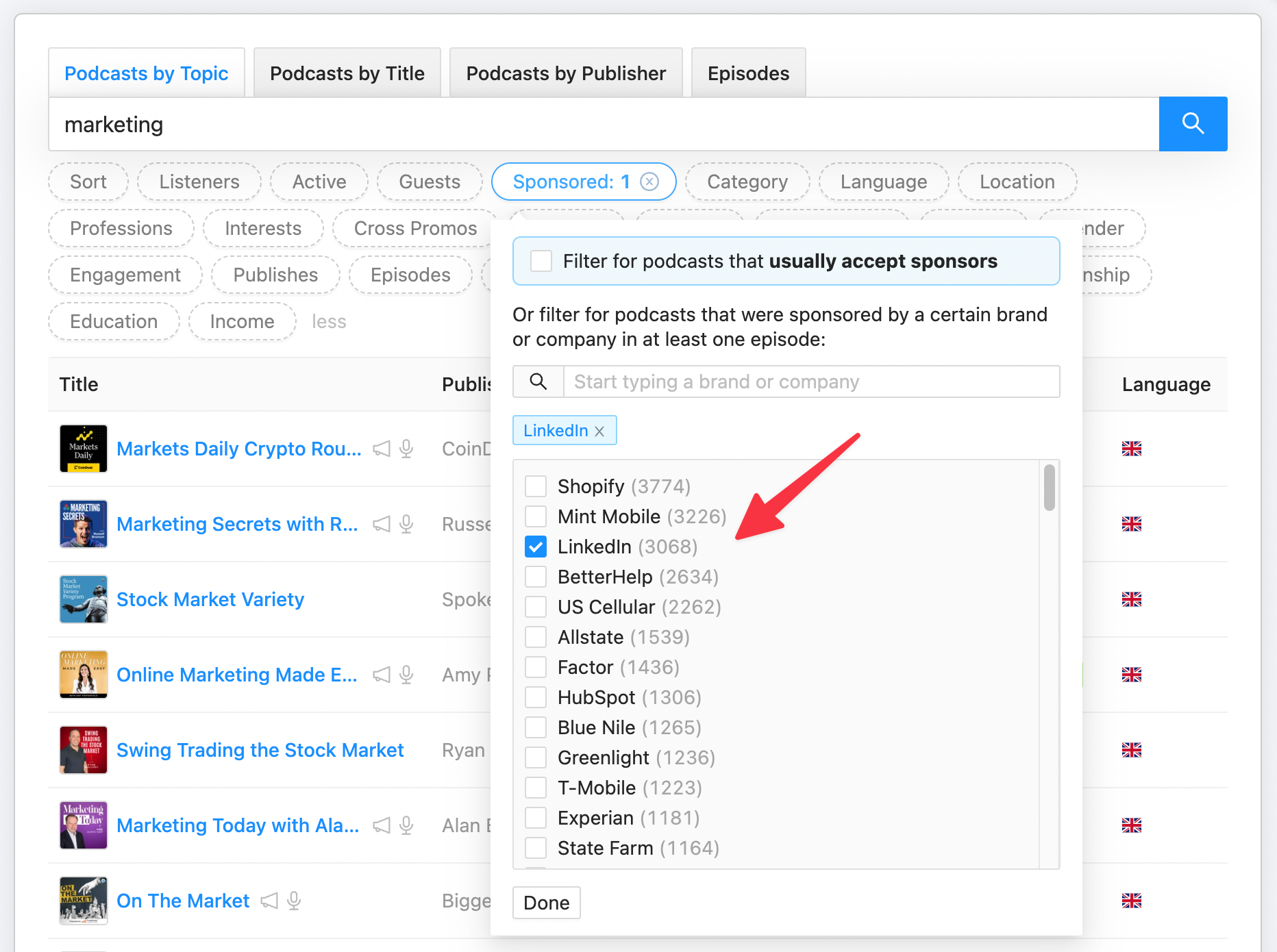Open the Location filter dropdown
1277x952 pixels.
[x=1017, y=181]
